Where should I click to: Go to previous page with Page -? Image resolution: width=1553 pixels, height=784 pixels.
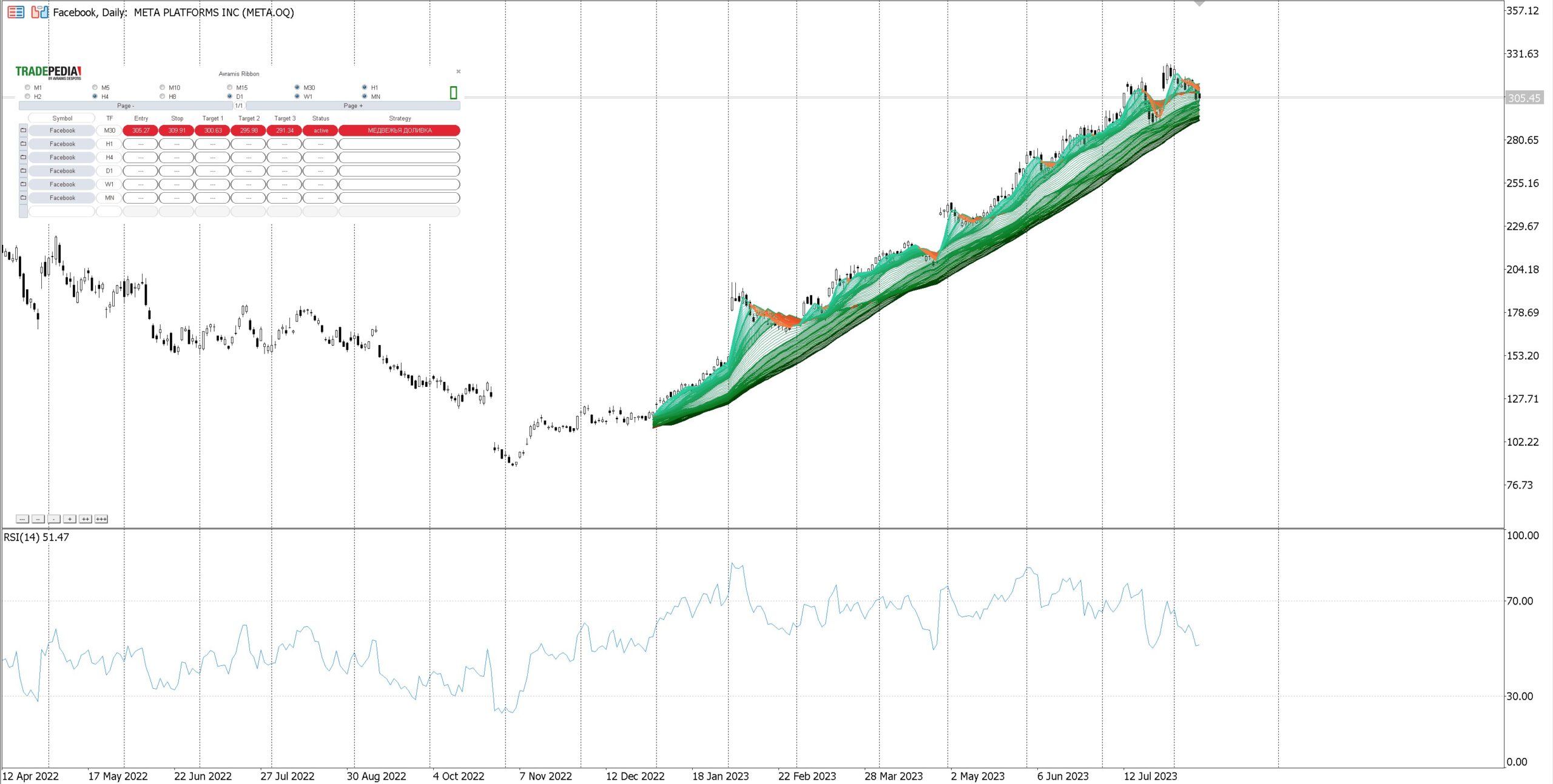point(126,106)
